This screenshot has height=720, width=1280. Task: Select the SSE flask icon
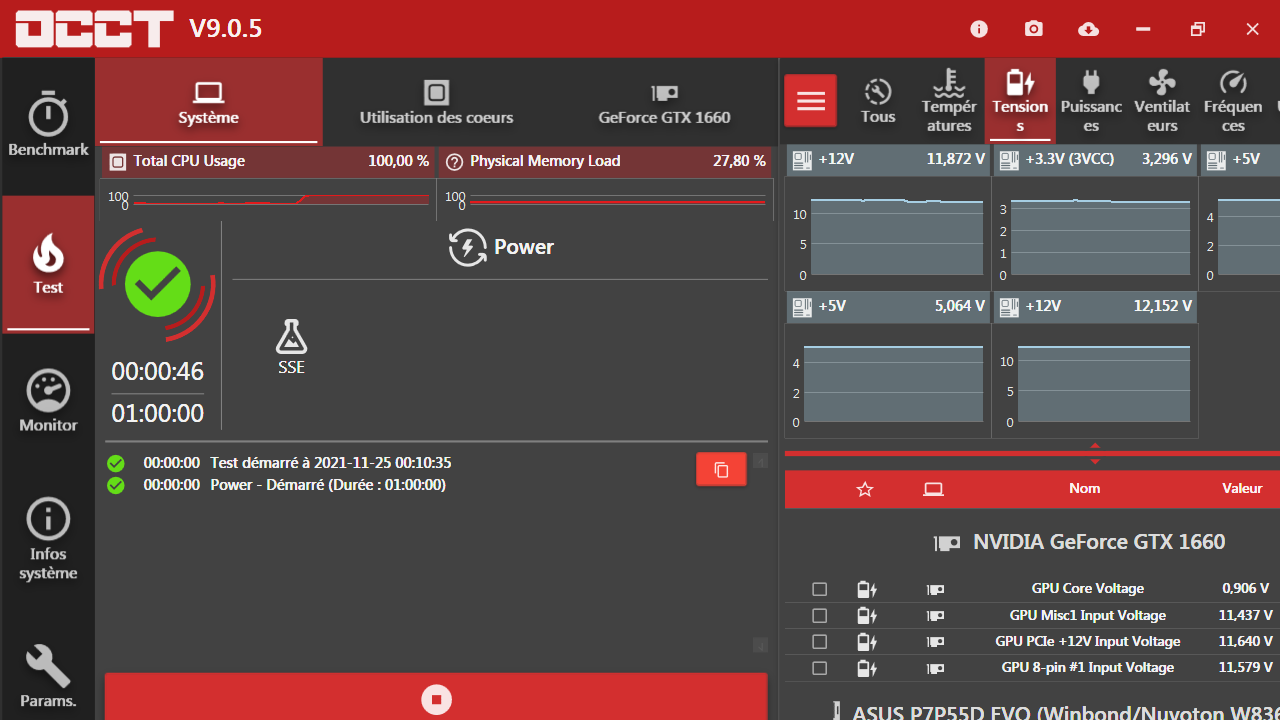point(291,337)
